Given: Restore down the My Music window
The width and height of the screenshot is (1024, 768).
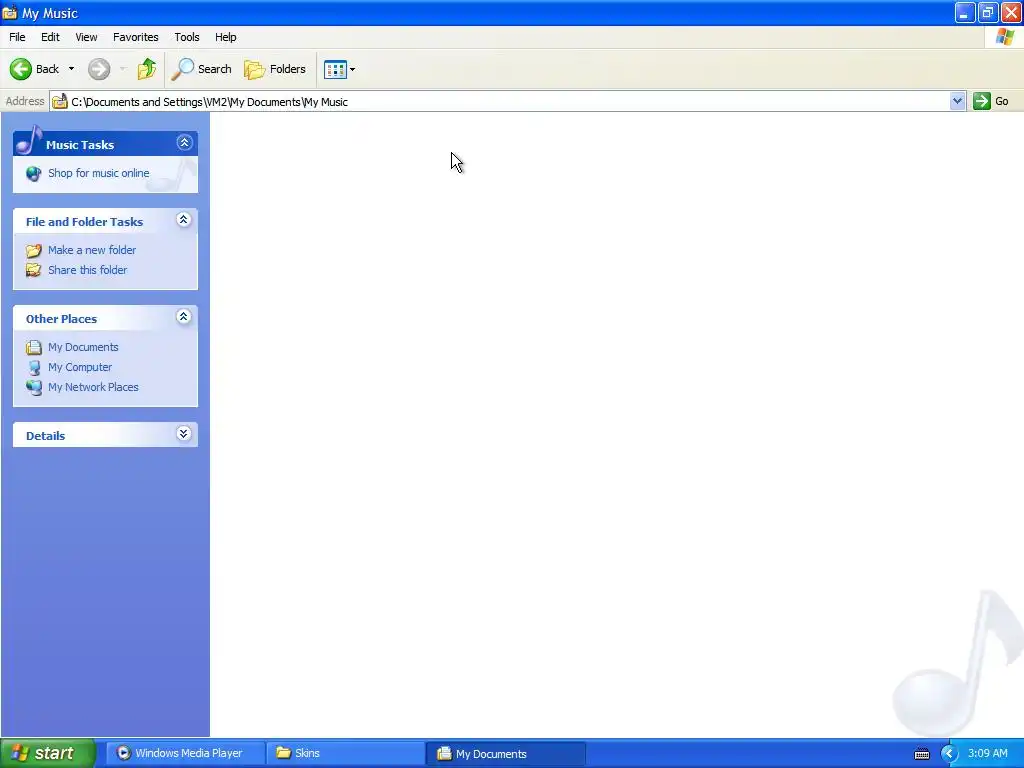Looking at the screenshot, I should click(x=987, y=12).
